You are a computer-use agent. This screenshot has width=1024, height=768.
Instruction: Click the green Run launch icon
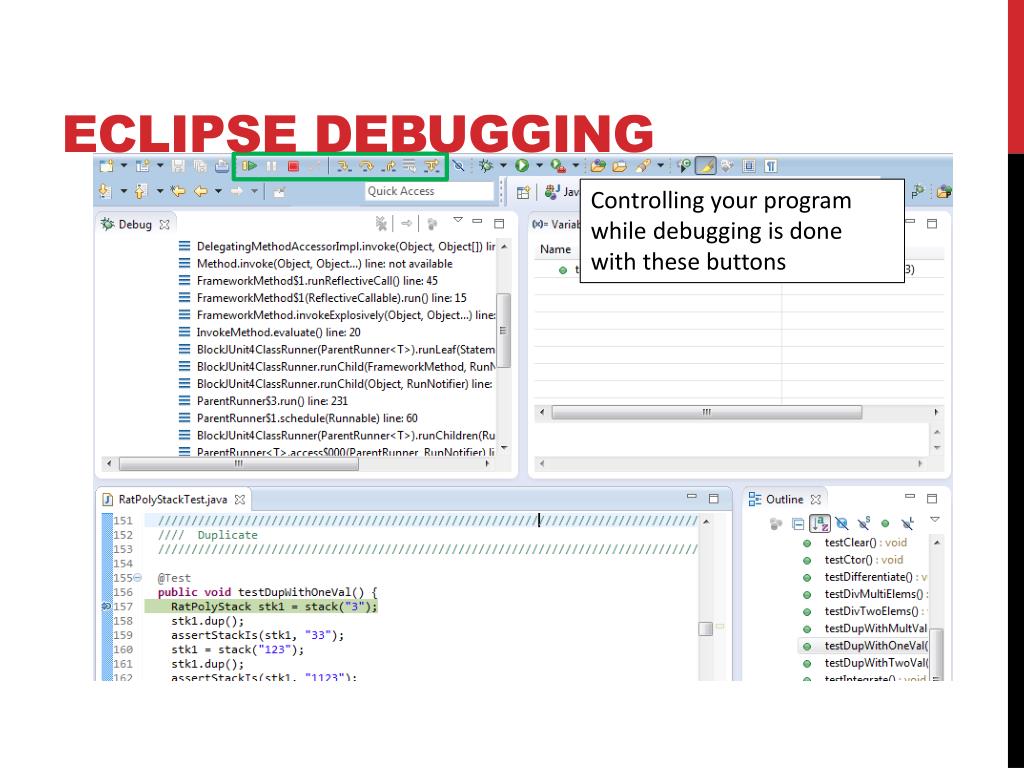pos(521,166)
